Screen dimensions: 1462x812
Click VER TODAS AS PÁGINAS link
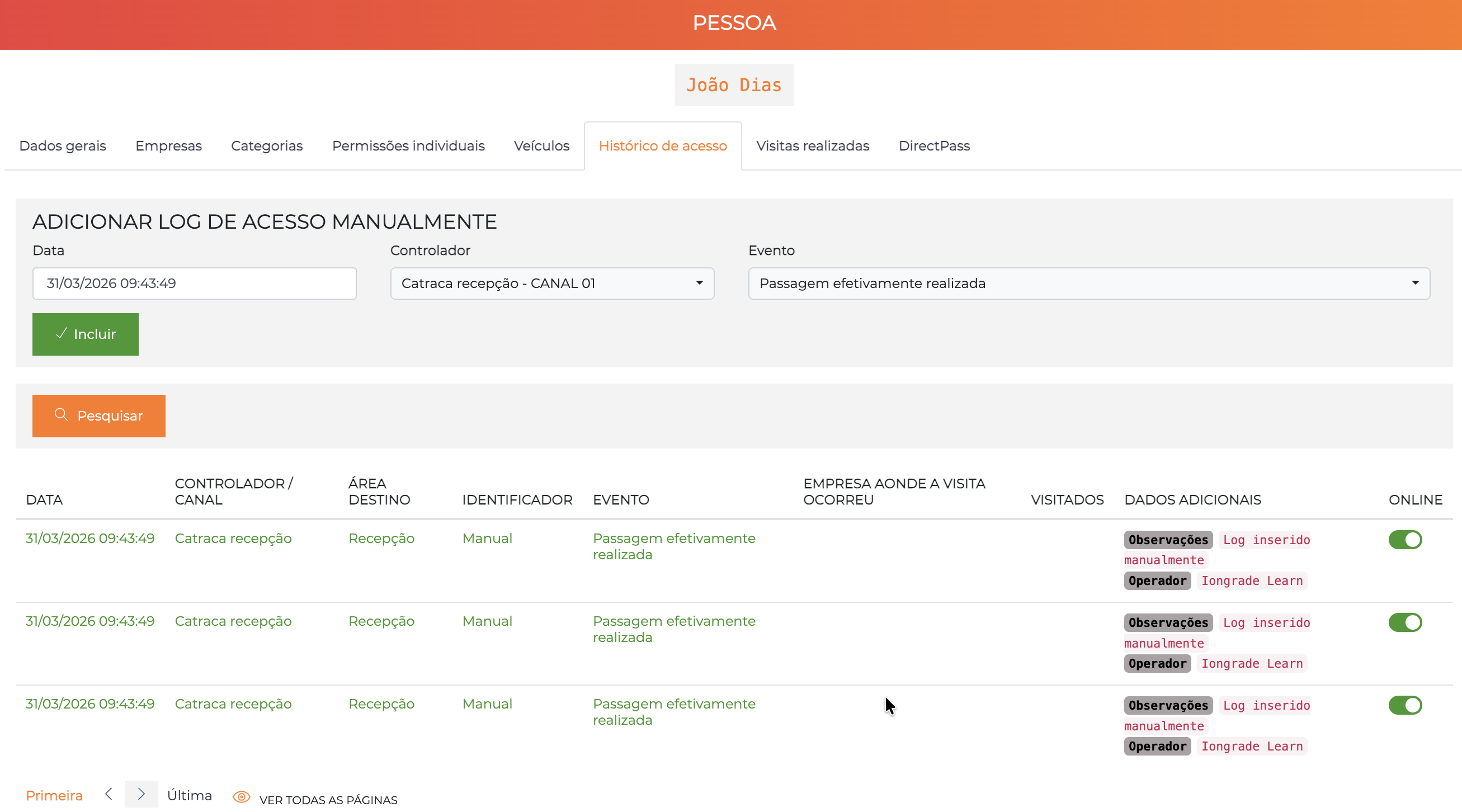pos(328,800)
